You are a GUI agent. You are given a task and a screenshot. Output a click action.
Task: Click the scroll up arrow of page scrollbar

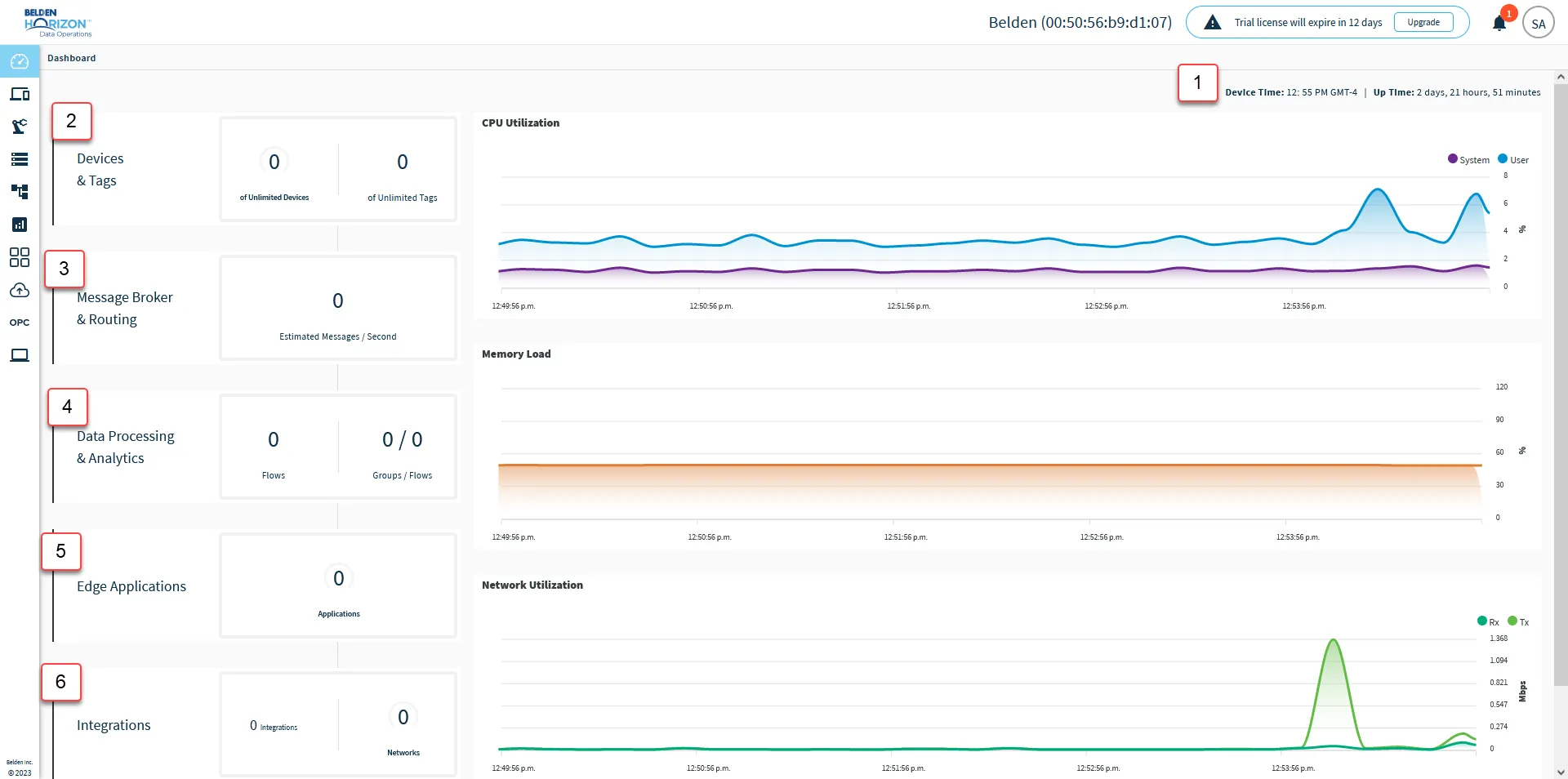pyautogui.click(x=1561, y=77)
